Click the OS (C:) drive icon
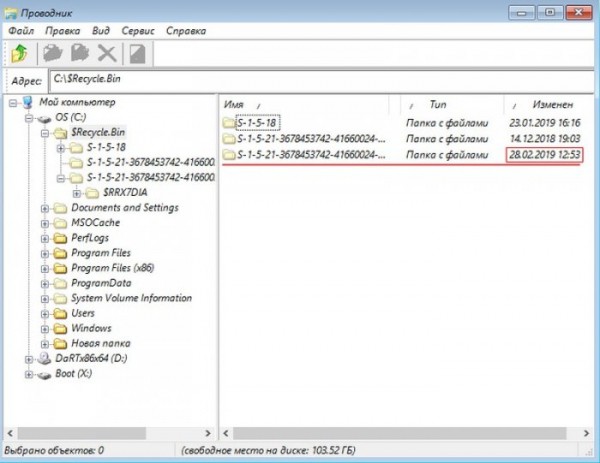600x463 pixels. 44,119
